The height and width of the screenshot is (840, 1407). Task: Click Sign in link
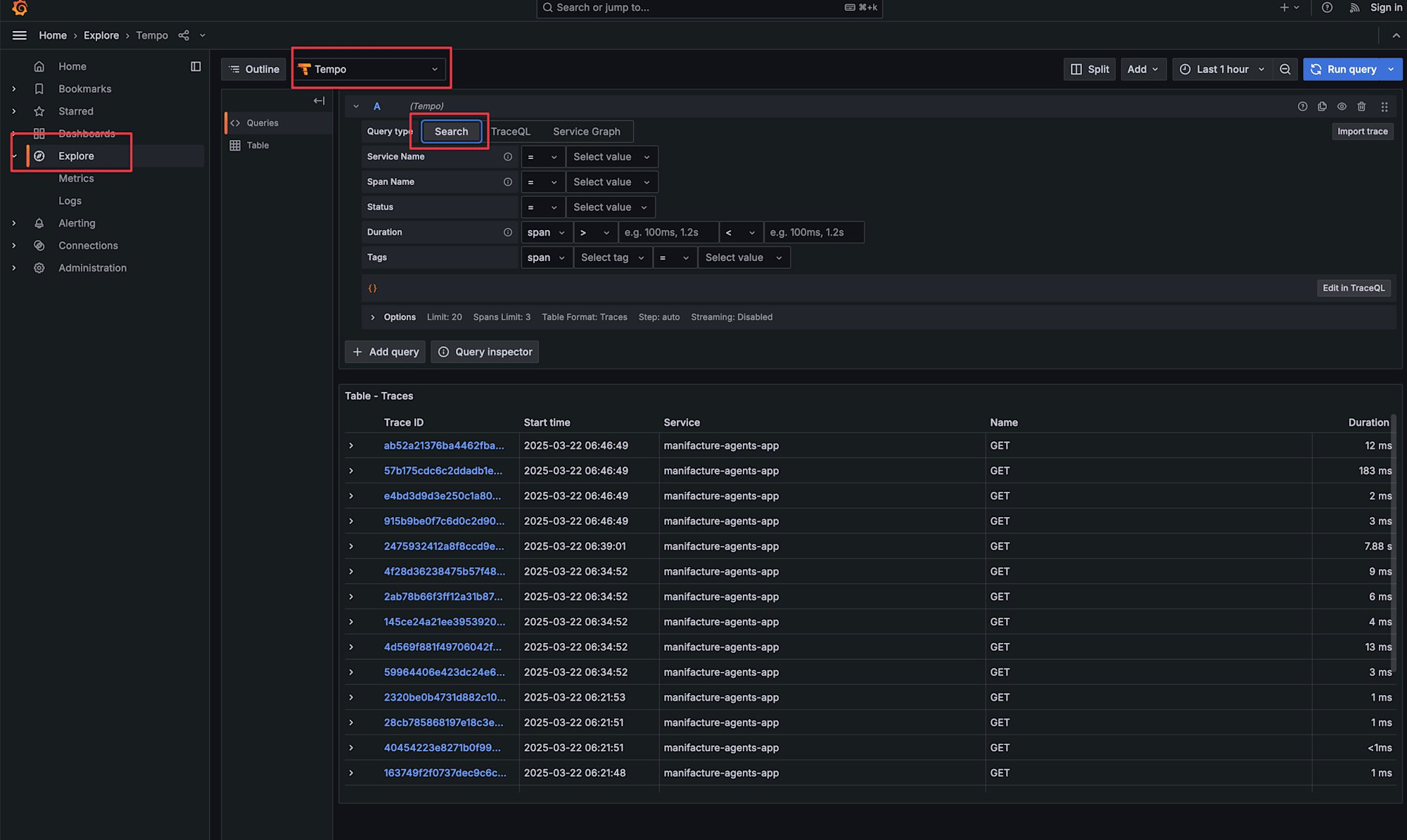pyautogui.click(x=1386, y=8)
